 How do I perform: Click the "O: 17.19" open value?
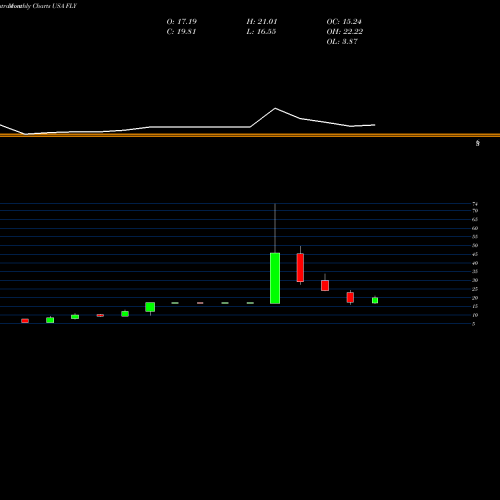[x=182, y=22]
